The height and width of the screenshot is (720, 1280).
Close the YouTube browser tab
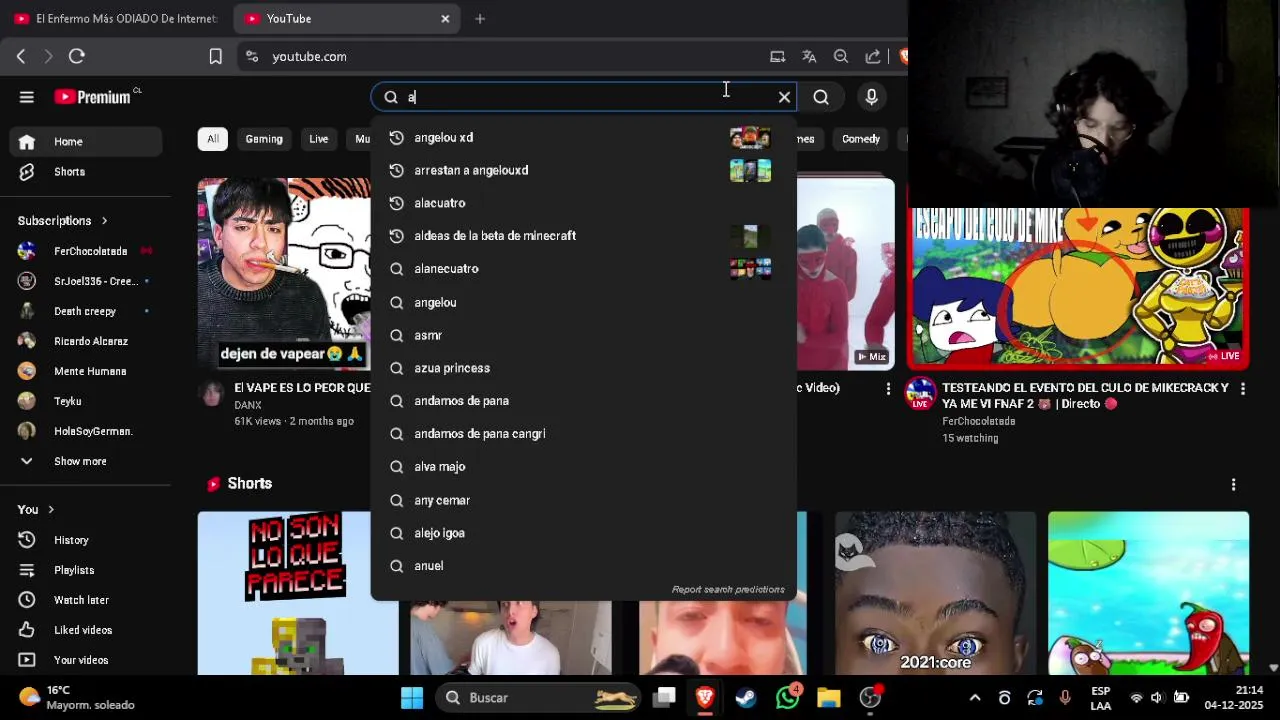click(x=445, y=19)
